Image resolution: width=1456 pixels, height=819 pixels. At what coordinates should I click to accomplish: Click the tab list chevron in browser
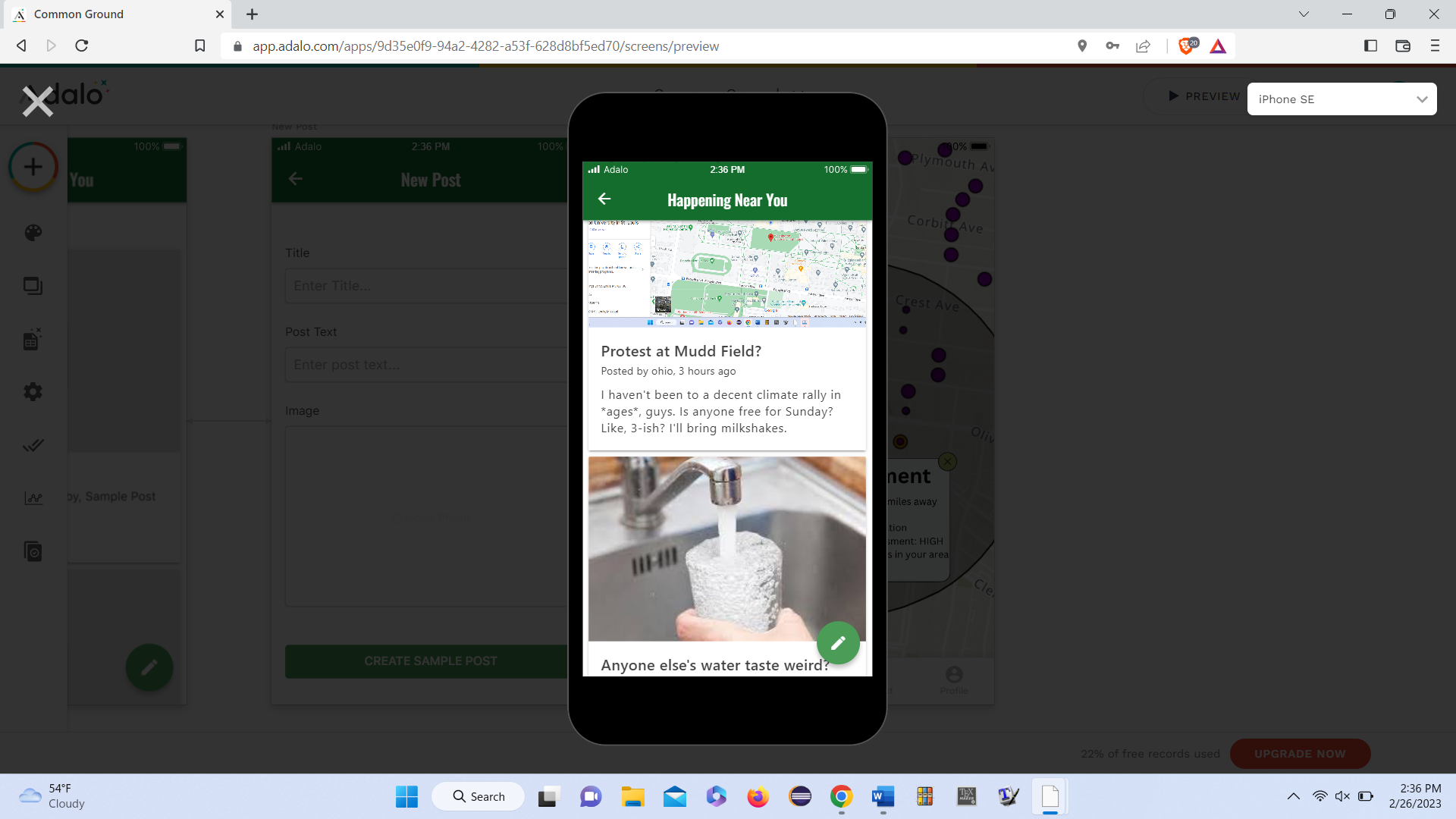1304,14
